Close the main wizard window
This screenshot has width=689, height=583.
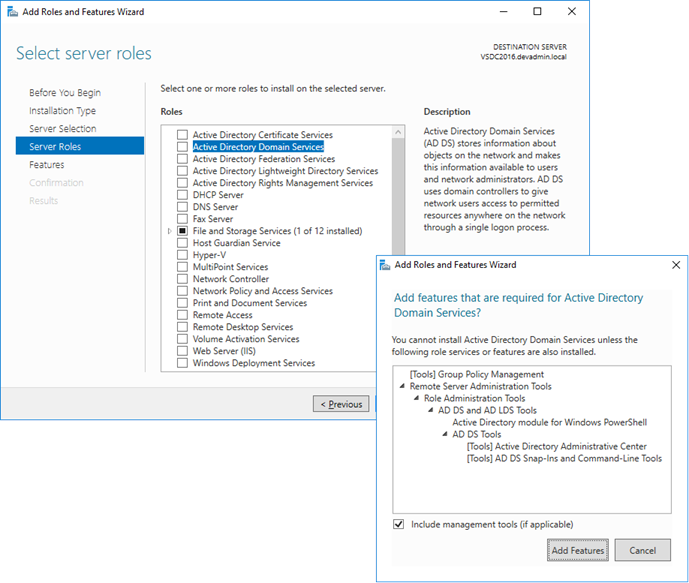click(572, 11)
